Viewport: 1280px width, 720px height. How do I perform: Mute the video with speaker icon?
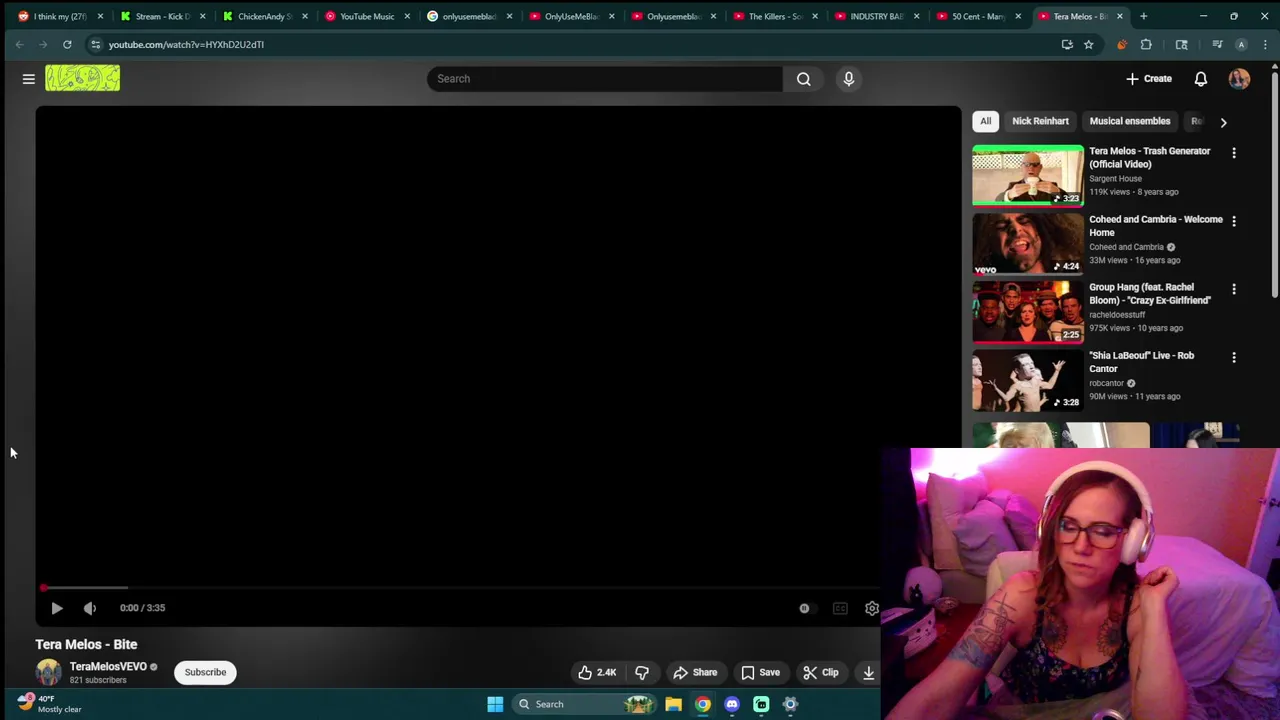click(x=90, y=608)
